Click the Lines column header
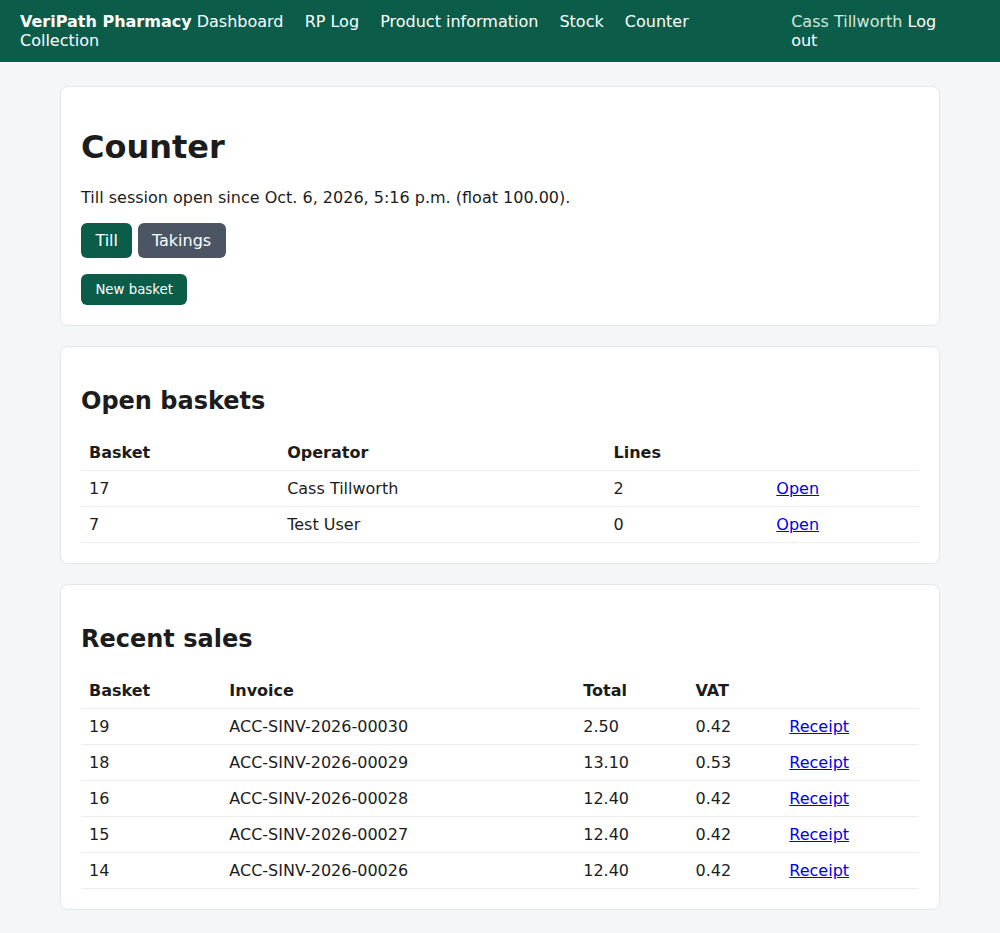 click(x=637, y=452)
